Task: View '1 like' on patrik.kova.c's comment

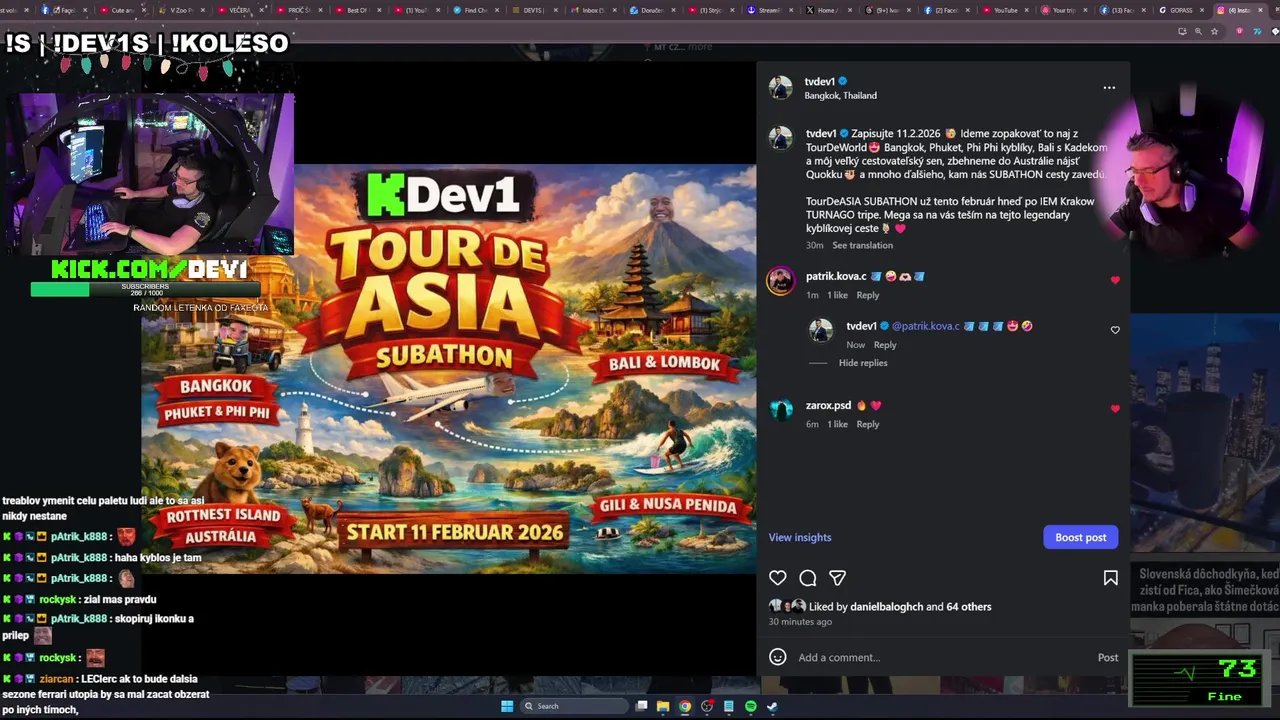Action: pyautogui.click(x=838, y=295)
